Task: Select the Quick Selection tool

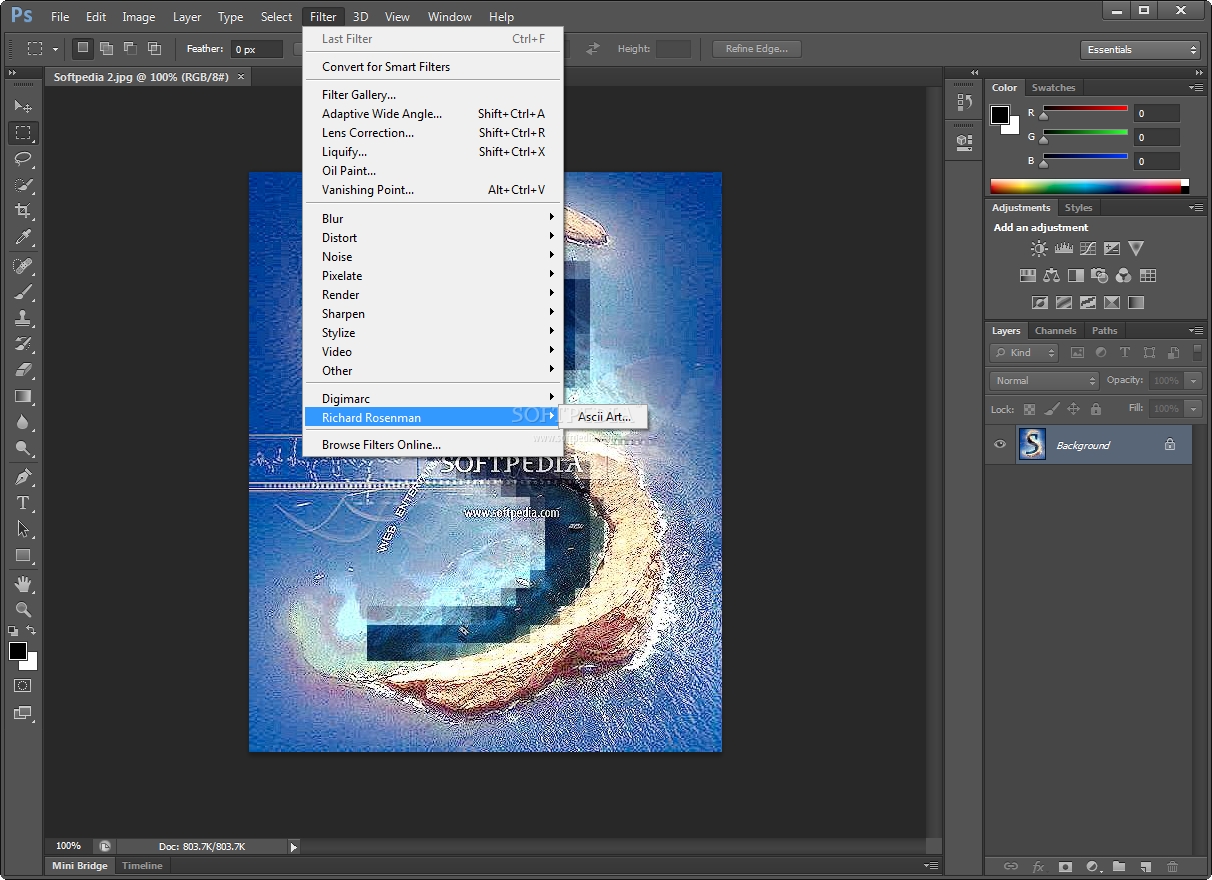Action: coord(23,185)
